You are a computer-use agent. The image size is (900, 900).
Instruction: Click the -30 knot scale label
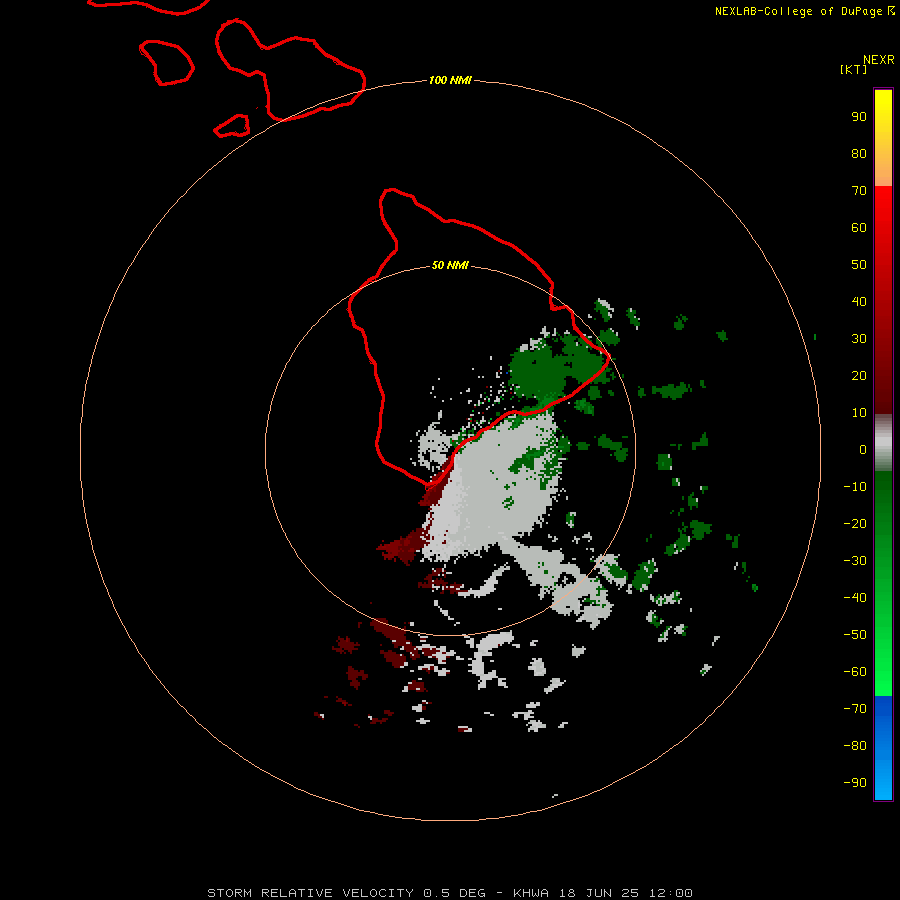click(855, 561)
